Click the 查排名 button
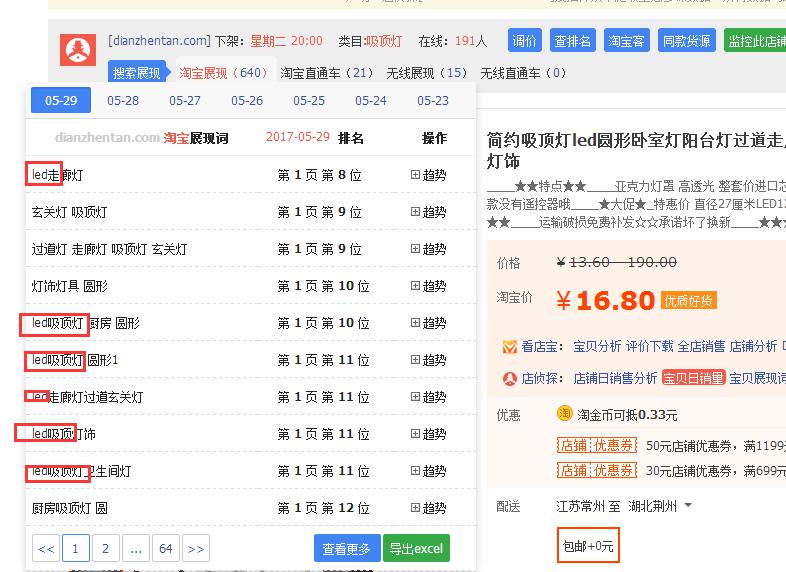Viewport: 786px width, 572px height. [572, 41]
